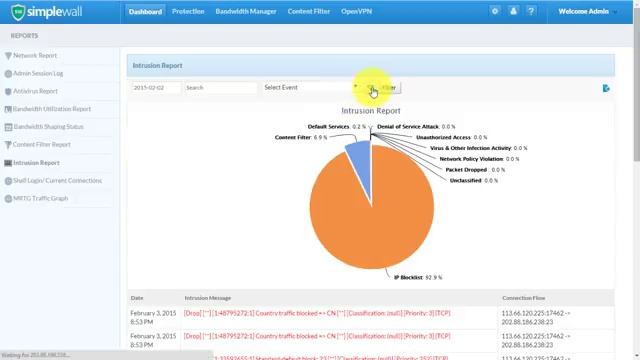Open Antivirus Report link
The height and width of the screenshot is (360, 640).
36,91
